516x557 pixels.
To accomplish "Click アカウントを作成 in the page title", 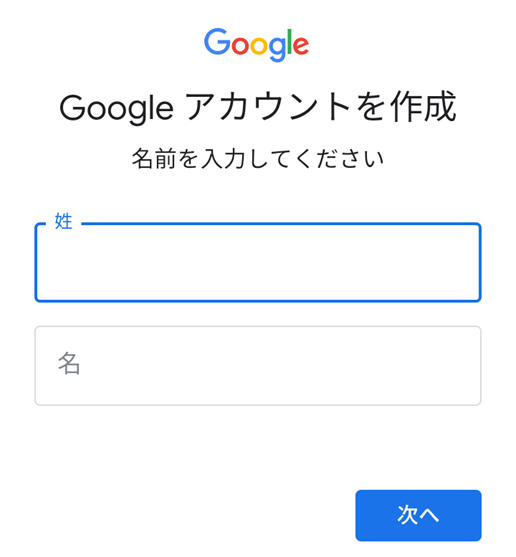I will [321, 107].
